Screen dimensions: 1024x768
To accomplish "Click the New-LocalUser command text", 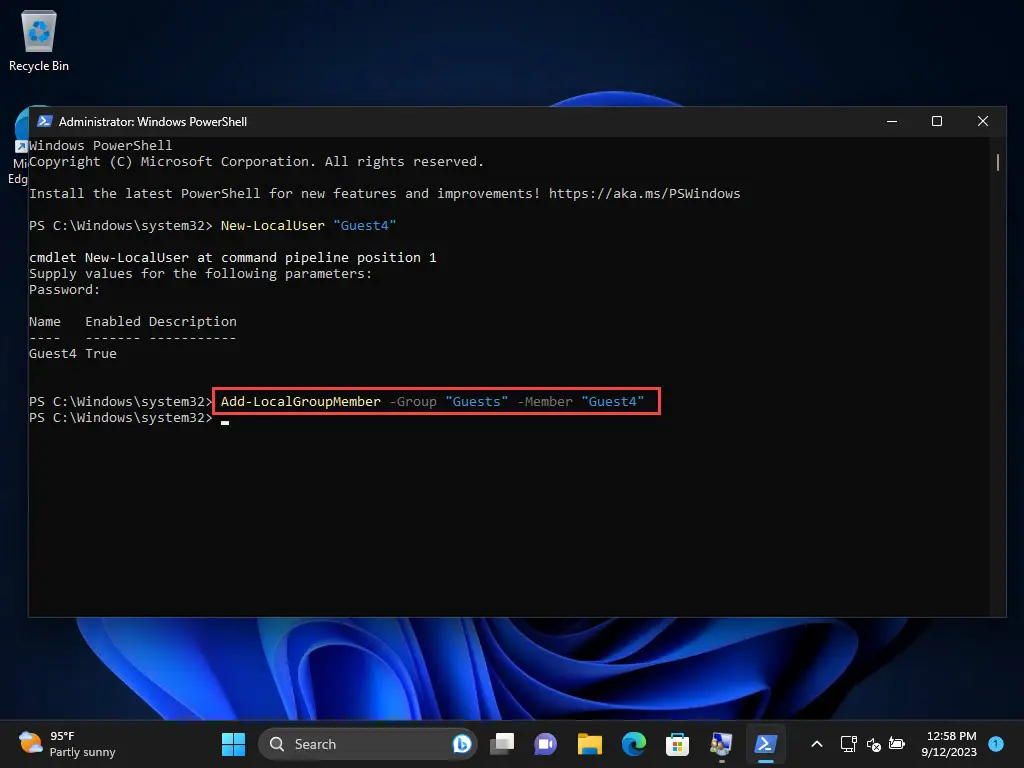I will (272, 225).
